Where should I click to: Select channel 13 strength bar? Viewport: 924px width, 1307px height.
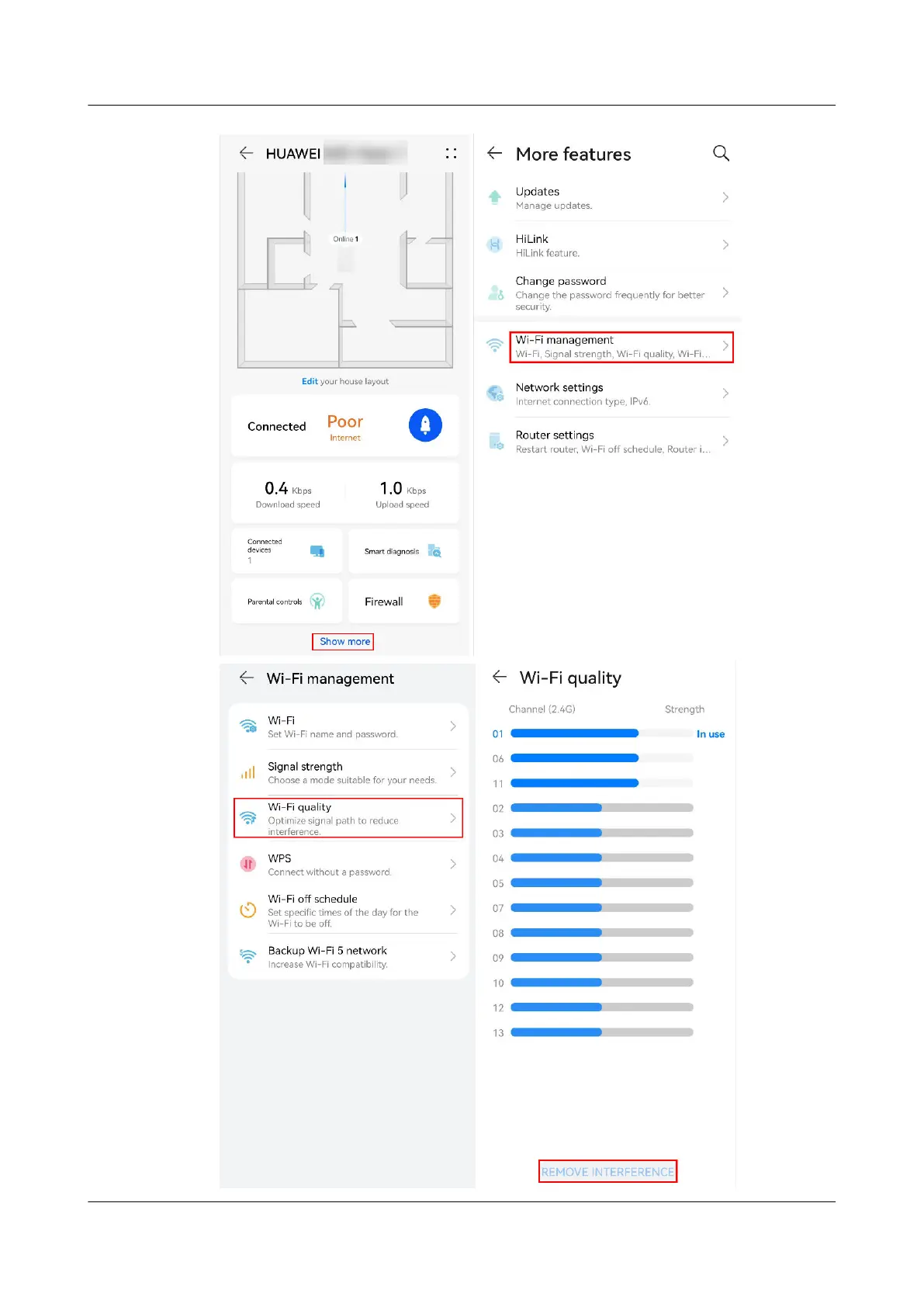601,1032
